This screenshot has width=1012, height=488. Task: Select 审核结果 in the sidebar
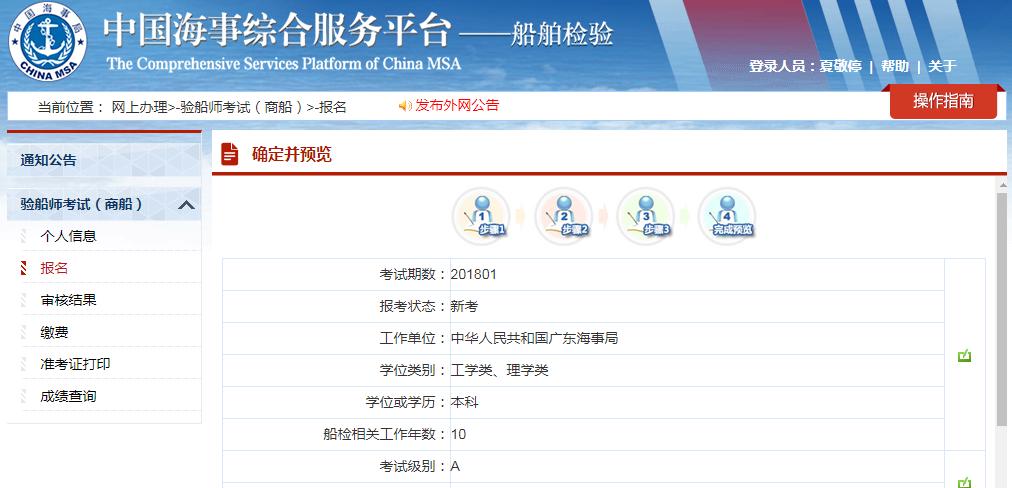point(68,300)
